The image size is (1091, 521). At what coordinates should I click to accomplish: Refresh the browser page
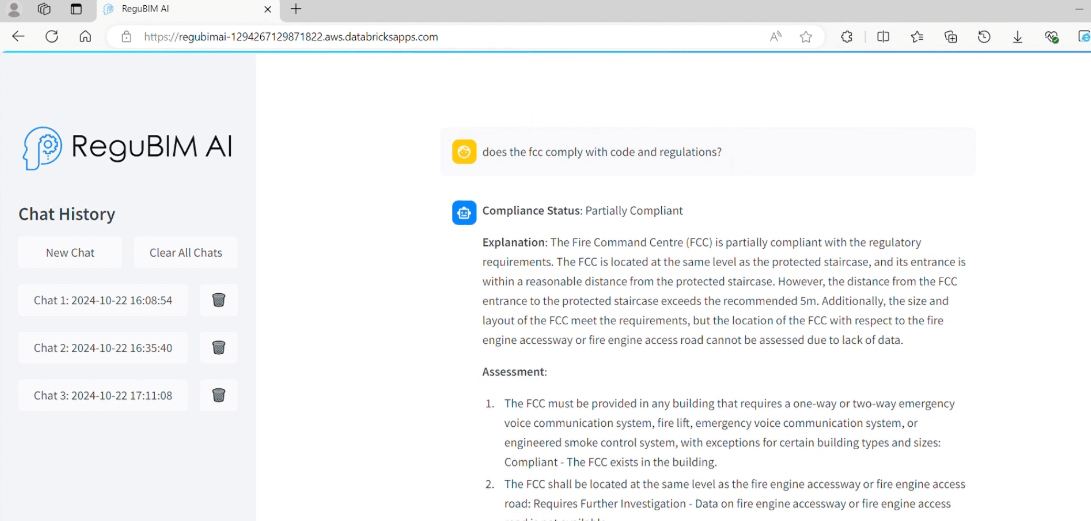tap(52, 37)
